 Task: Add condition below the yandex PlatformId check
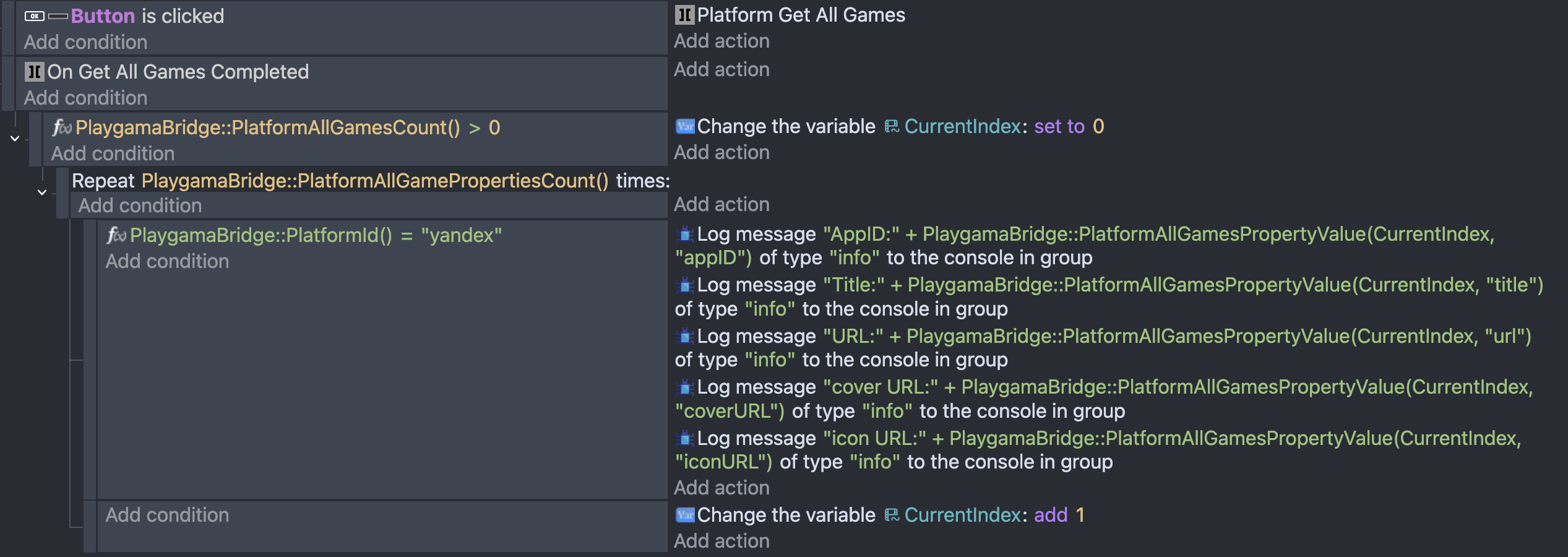[167, 261]
